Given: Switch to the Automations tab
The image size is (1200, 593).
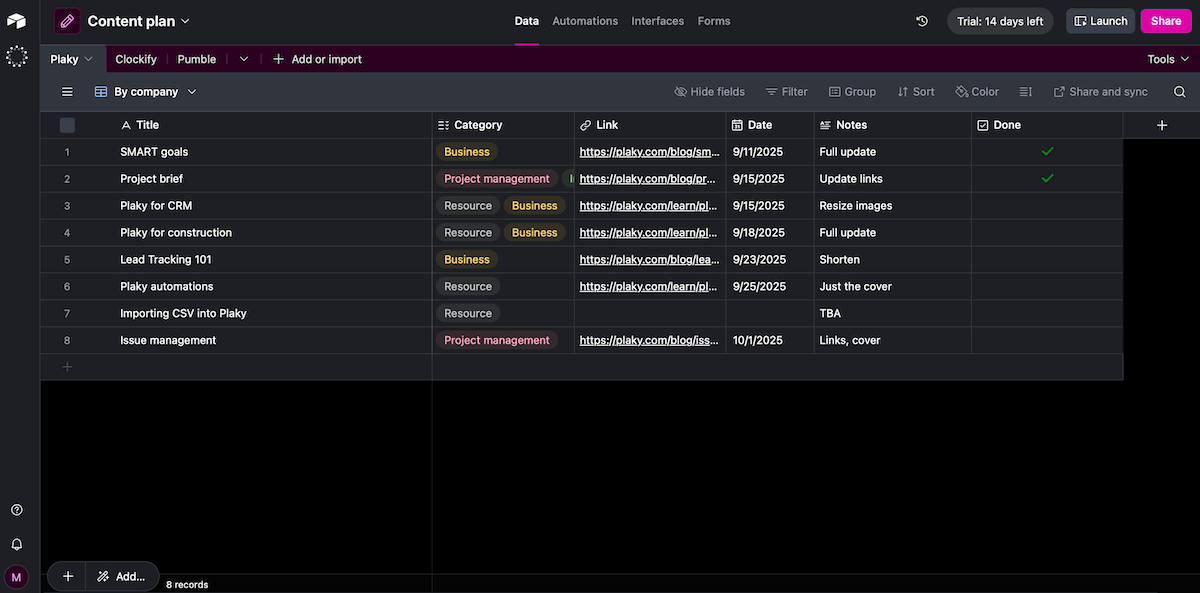Looking at the screenshot, I should pos(585,20).
